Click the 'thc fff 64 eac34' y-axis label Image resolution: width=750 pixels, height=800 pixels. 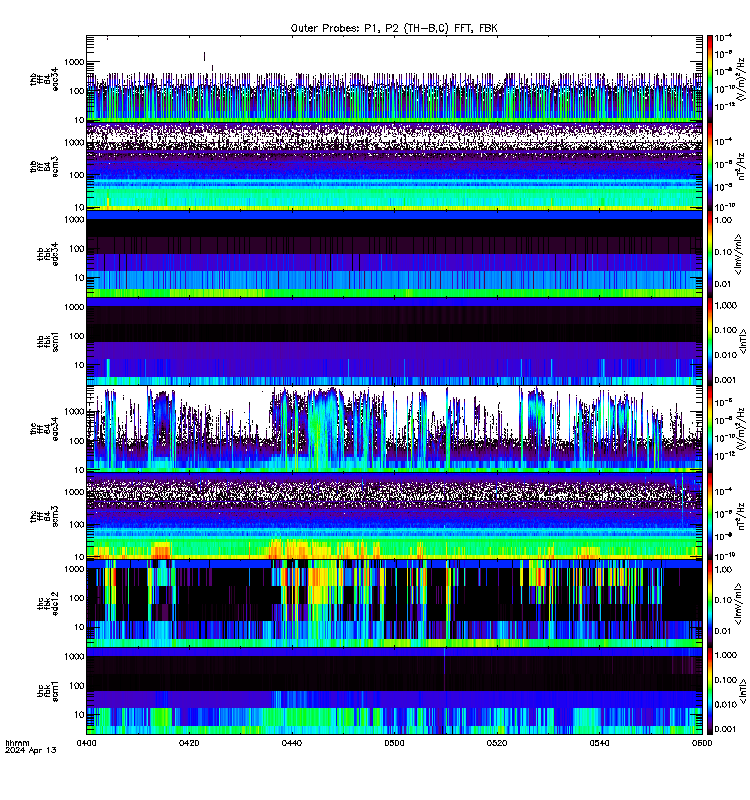point(44,429)
